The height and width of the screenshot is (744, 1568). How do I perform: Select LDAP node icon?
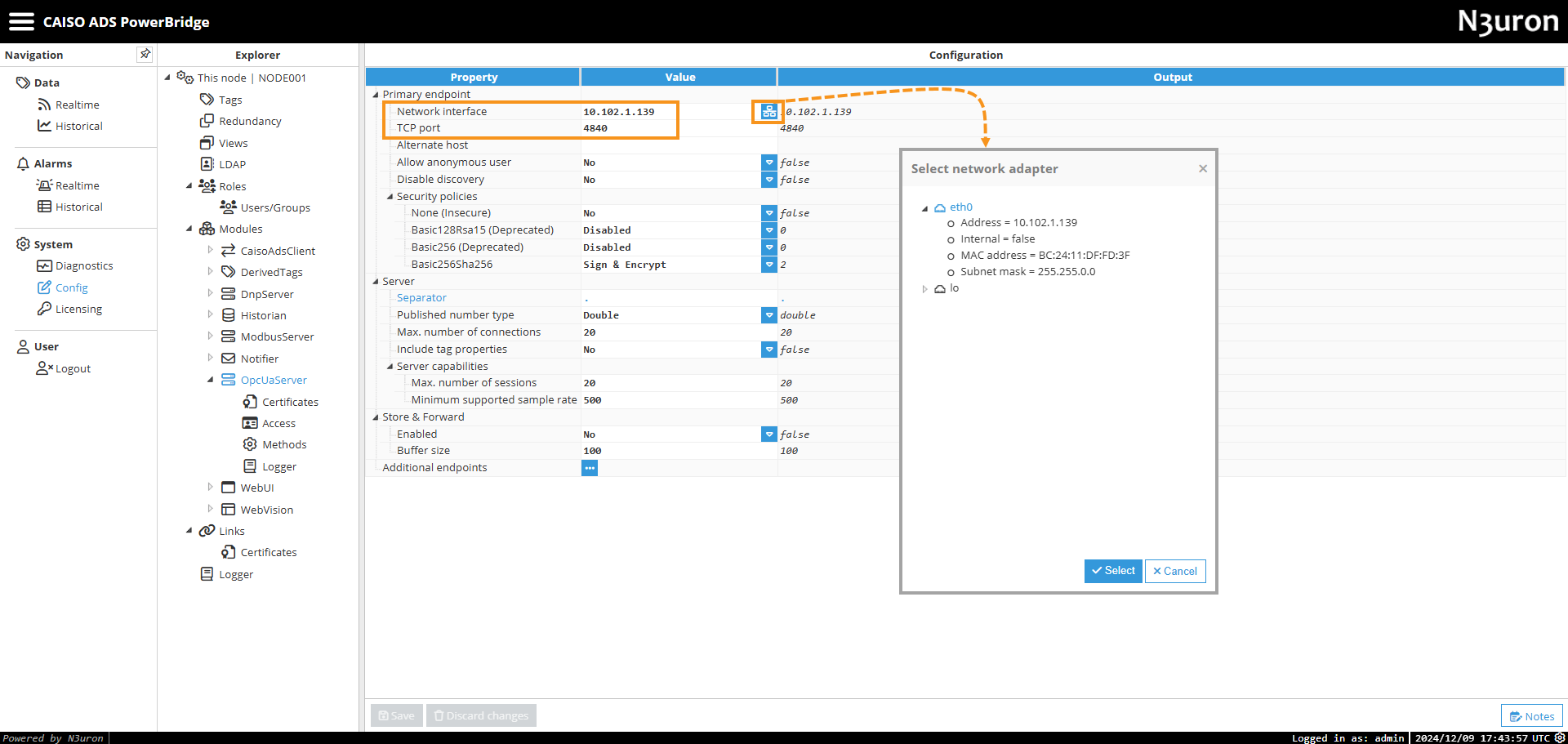tap(207, 164)
